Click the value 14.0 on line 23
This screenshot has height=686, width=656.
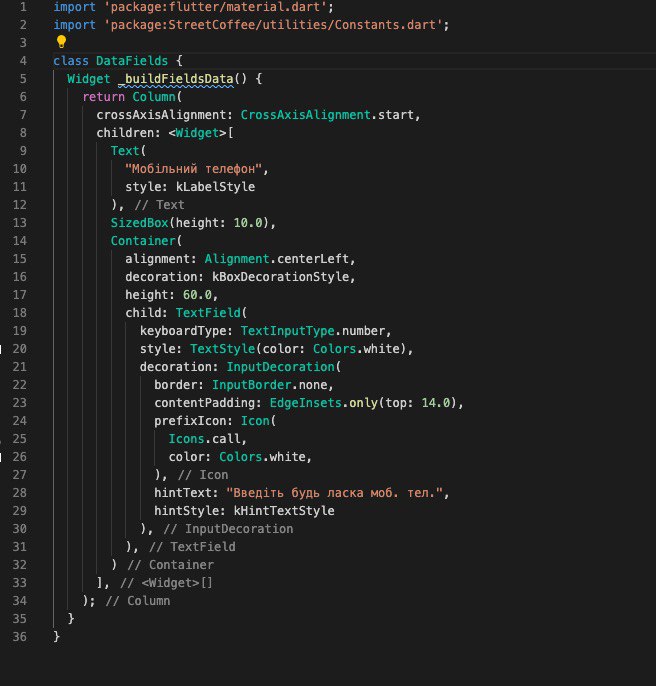click(435, 402)
